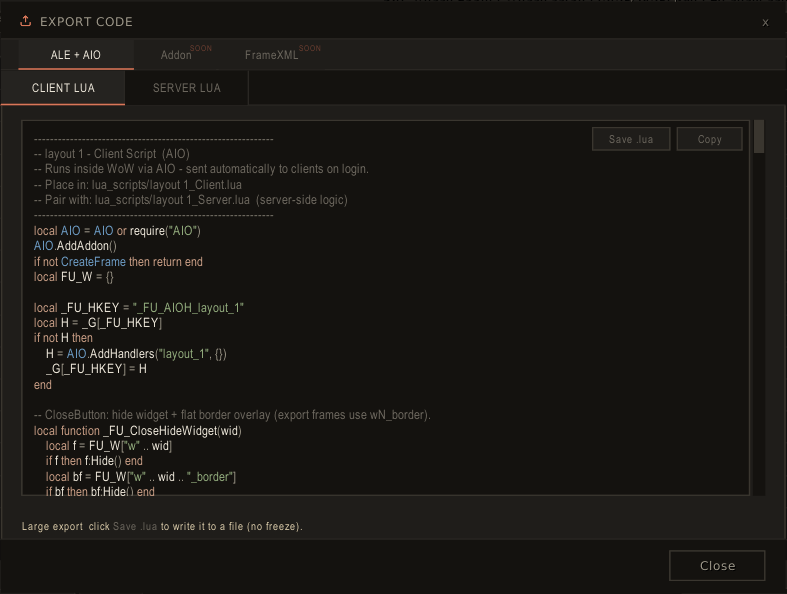787x594 pixels.
Task: Click the Close button at bottom
Action: pos(717,565)
